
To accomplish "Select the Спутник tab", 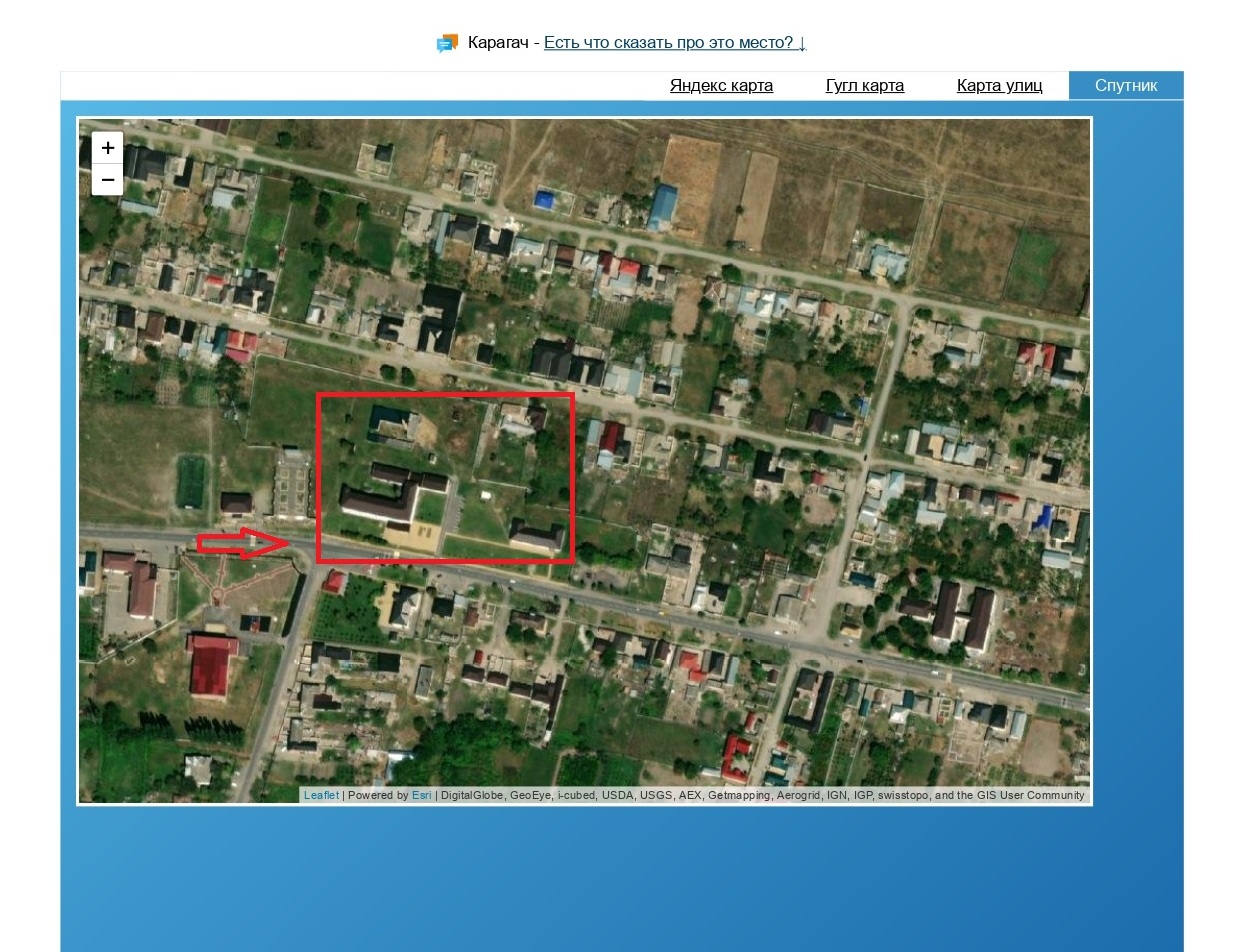I will point(1126,85).
